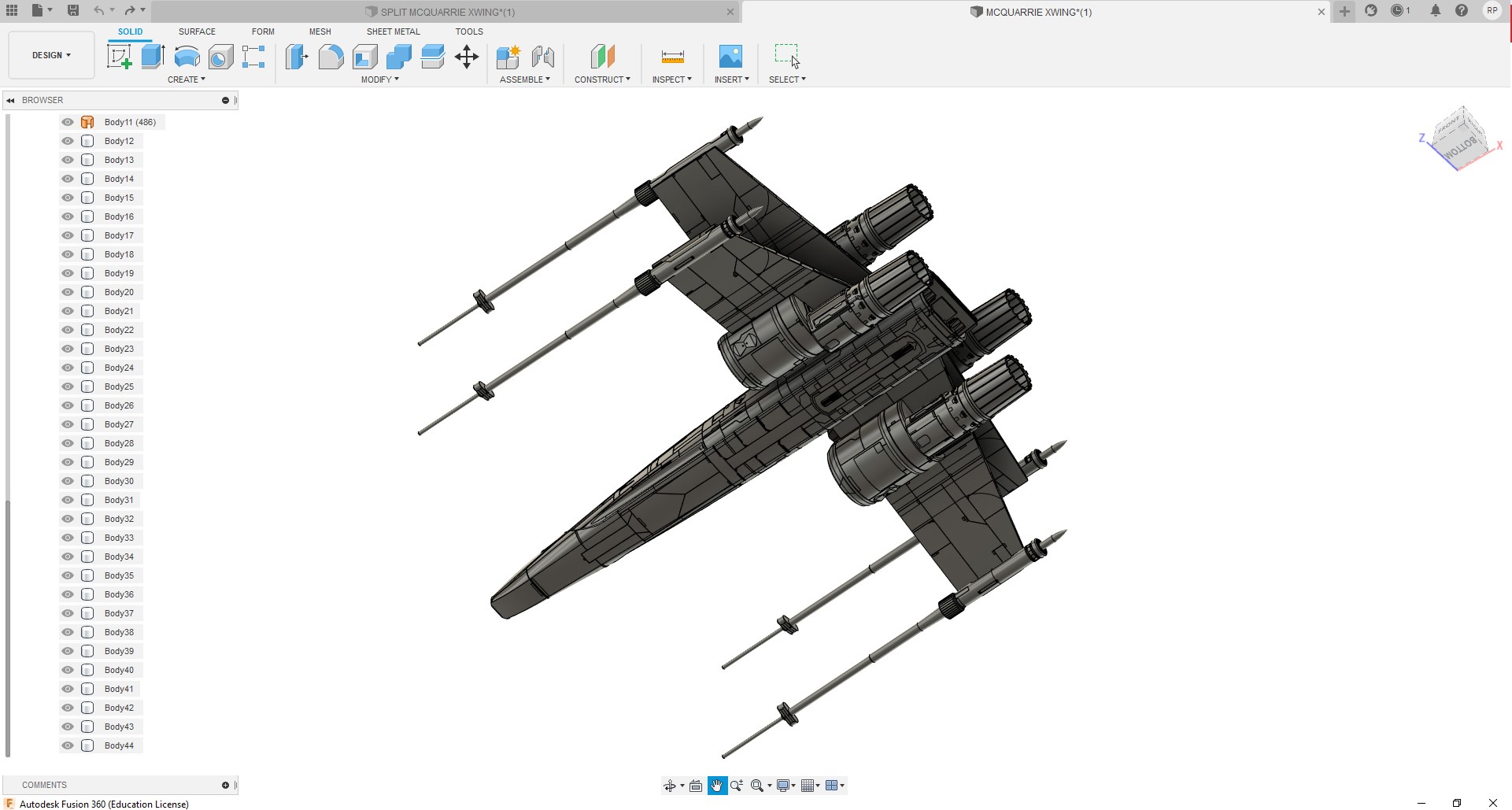
Task: Expand the CREATE menu
Action: [x=187, y=80]
